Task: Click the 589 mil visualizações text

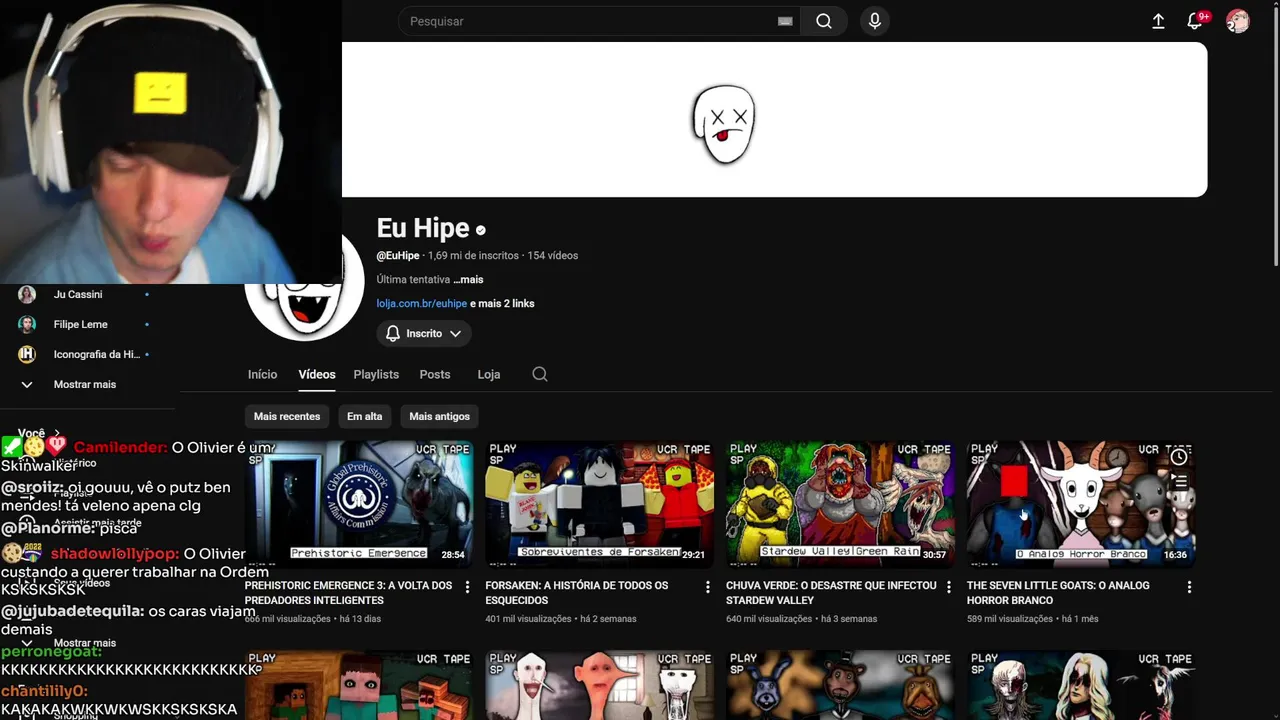Action: click(1010, 619)
